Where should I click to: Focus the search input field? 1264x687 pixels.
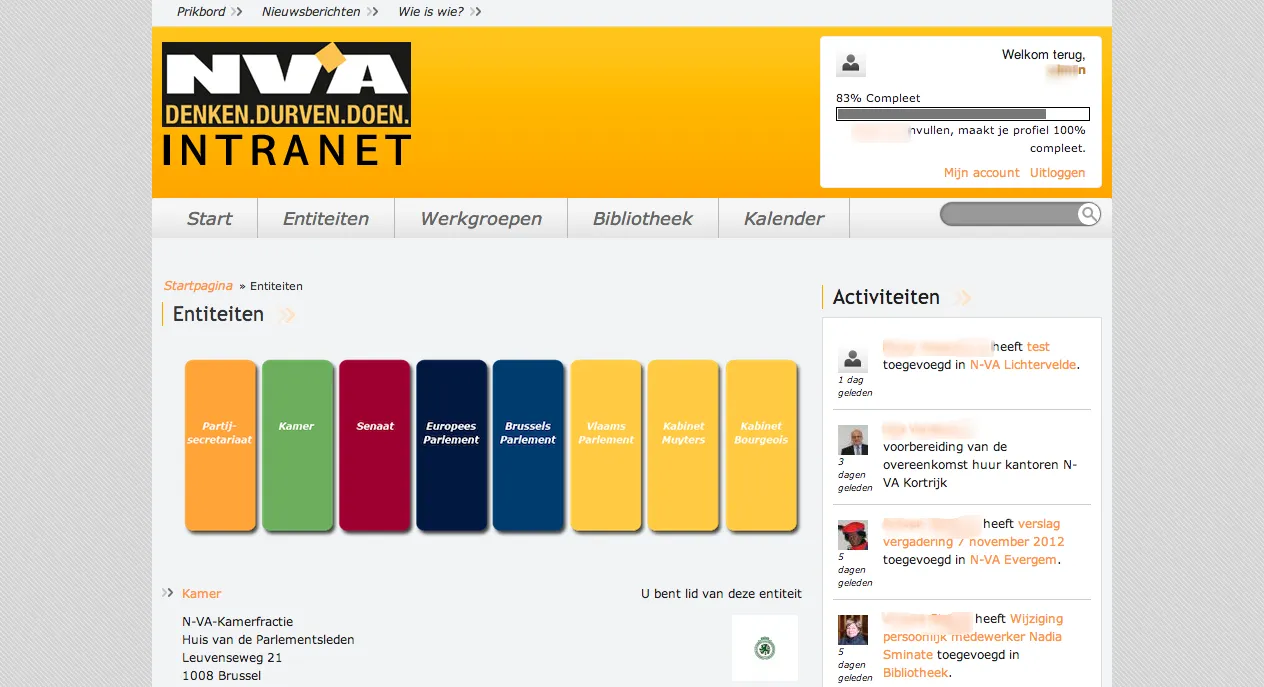point(1009,214)
